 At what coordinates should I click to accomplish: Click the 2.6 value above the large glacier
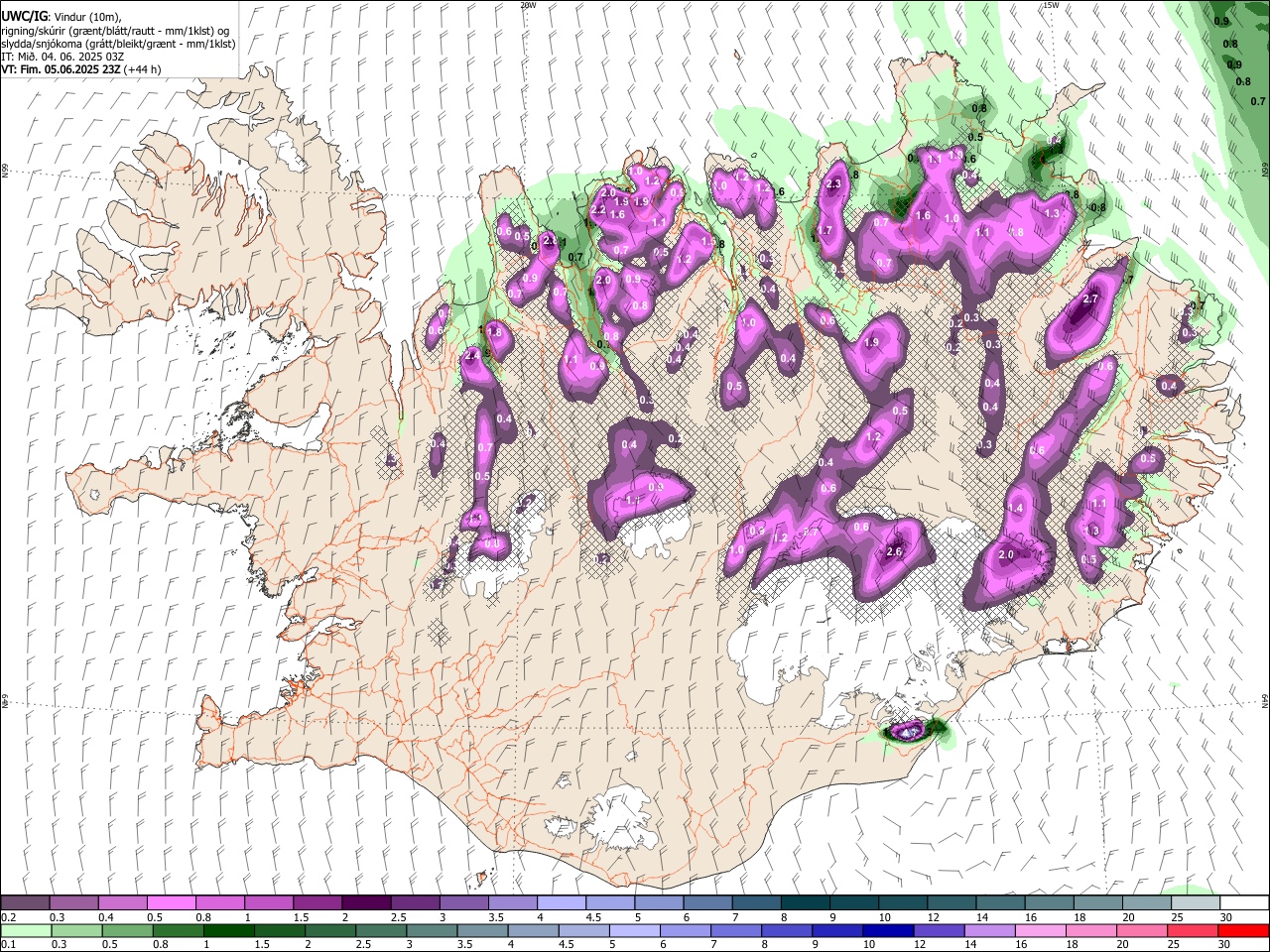click(x=893, y=552)
